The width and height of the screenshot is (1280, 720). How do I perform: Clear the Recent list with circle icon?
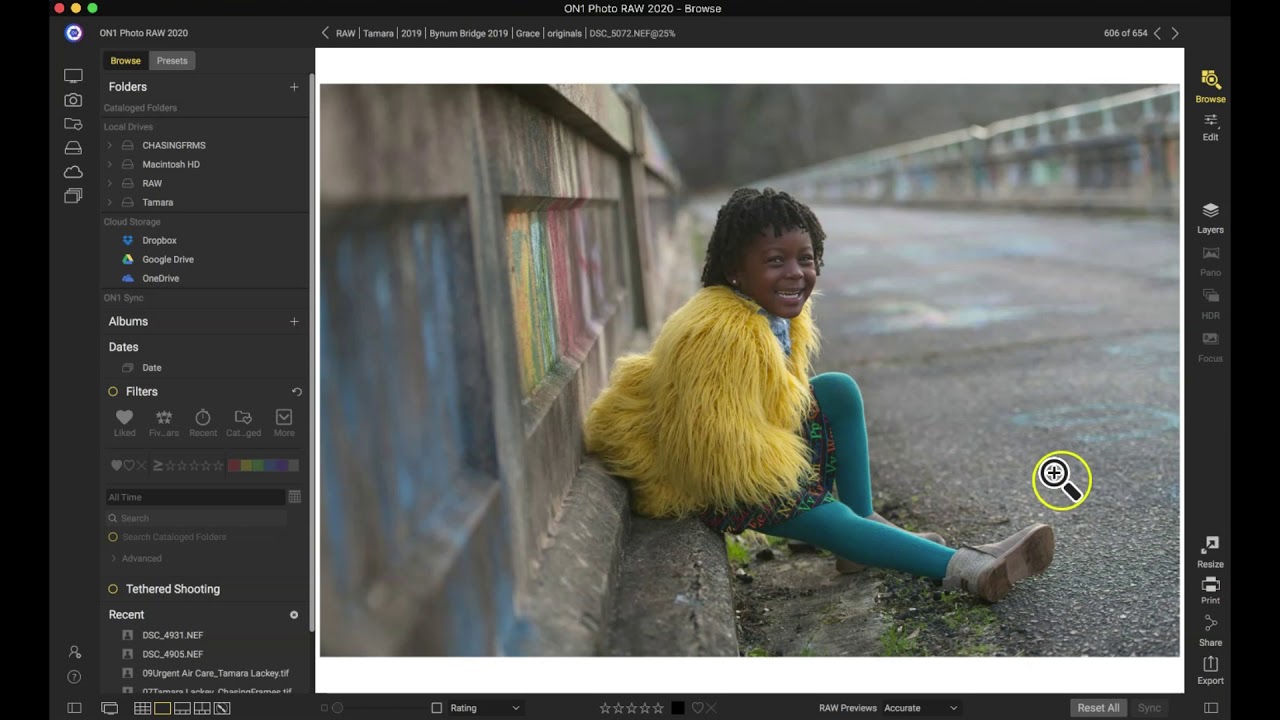point(294,615)
